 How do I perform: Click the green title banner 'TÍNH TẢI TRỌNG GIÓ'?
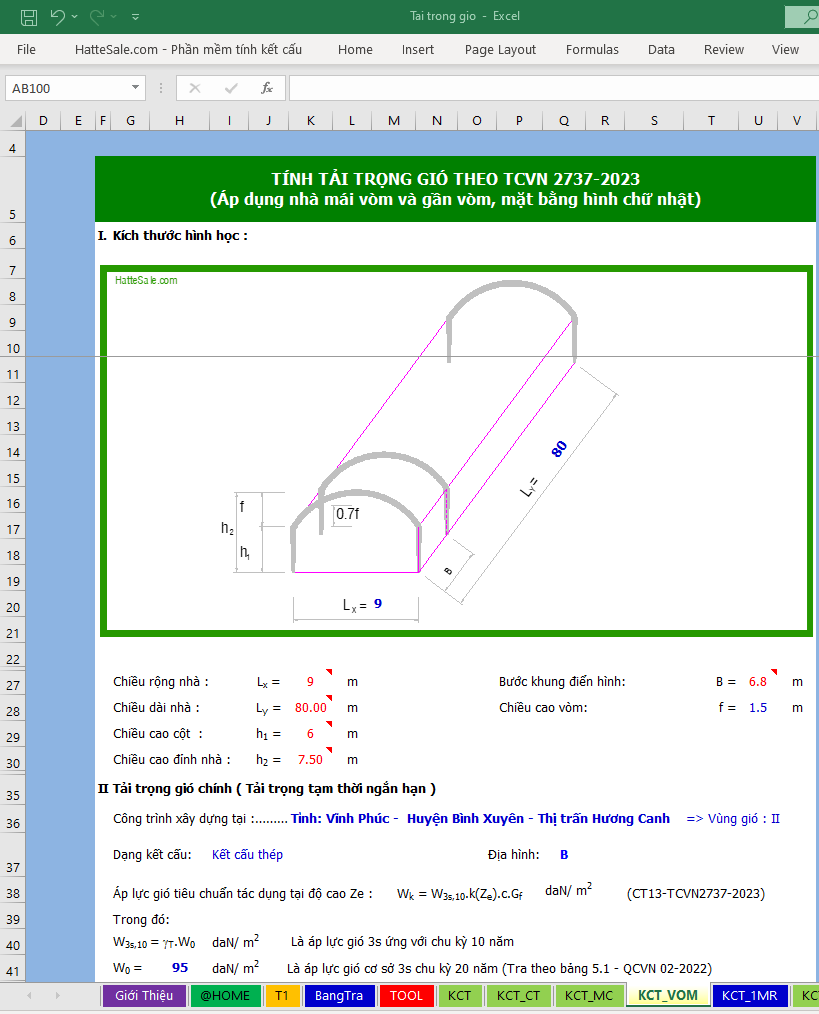(x=455, y=189)
